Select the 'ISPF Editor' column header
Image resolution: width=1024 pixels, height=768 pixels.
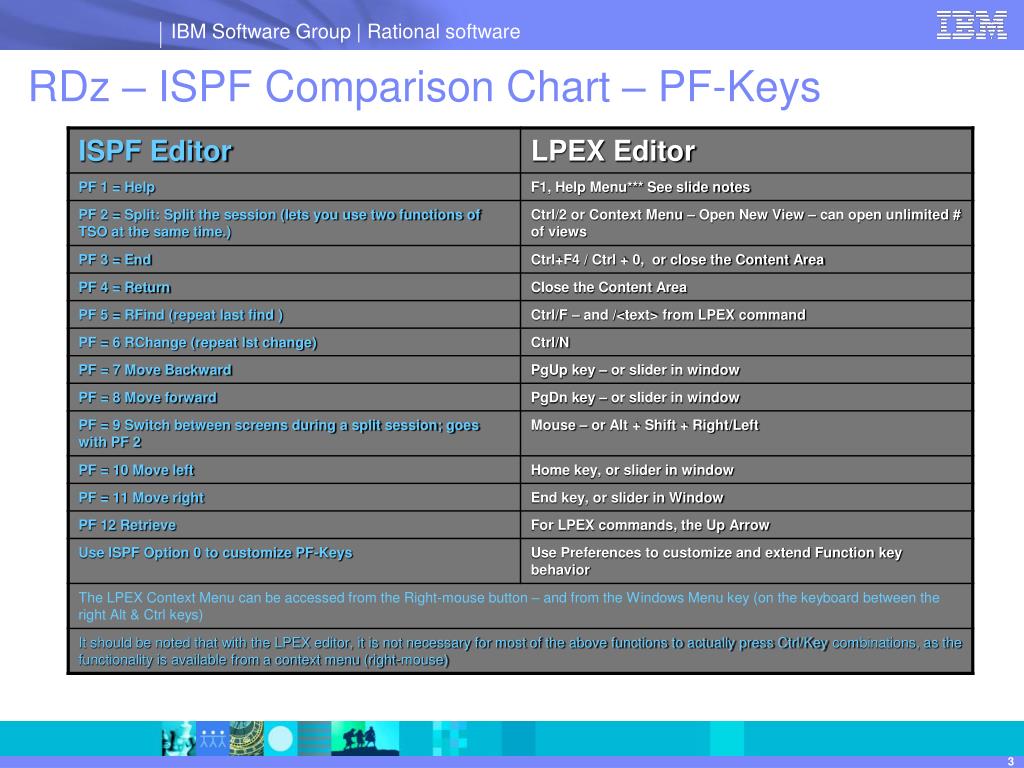tap(295, 151)
